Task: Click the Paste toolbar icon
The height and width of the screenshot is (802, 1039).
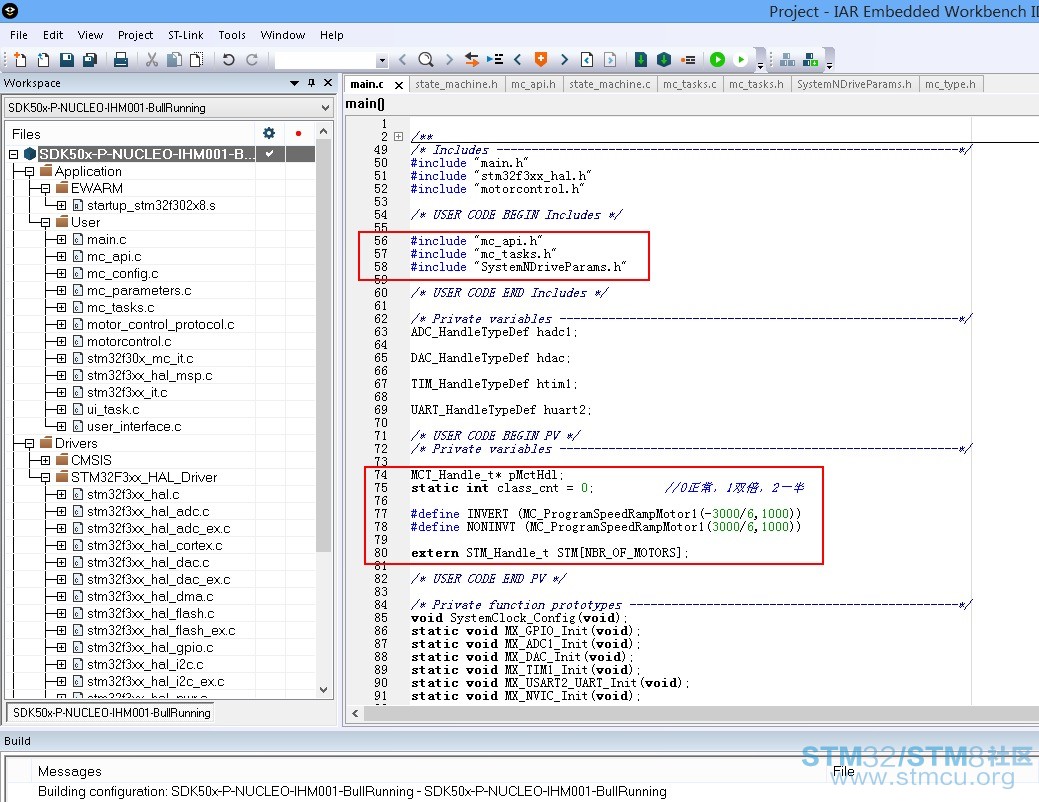Action: coord(196,60)
